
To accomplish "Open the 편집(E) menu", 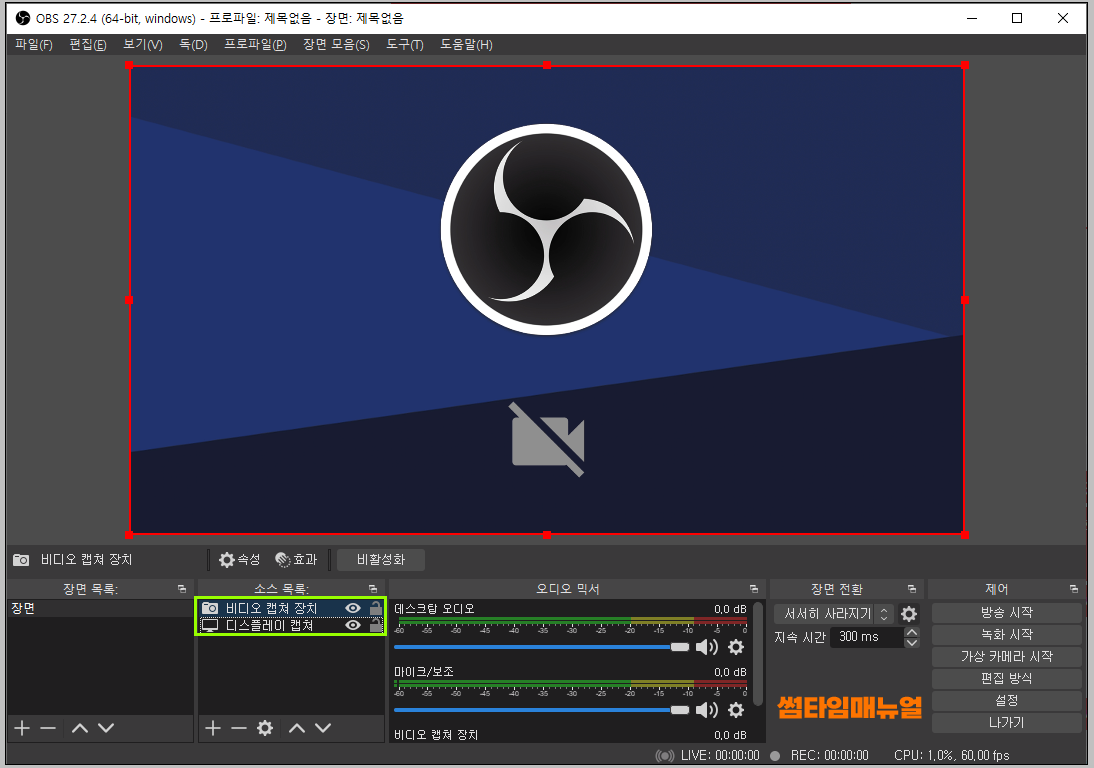I will tap(88, 45).
